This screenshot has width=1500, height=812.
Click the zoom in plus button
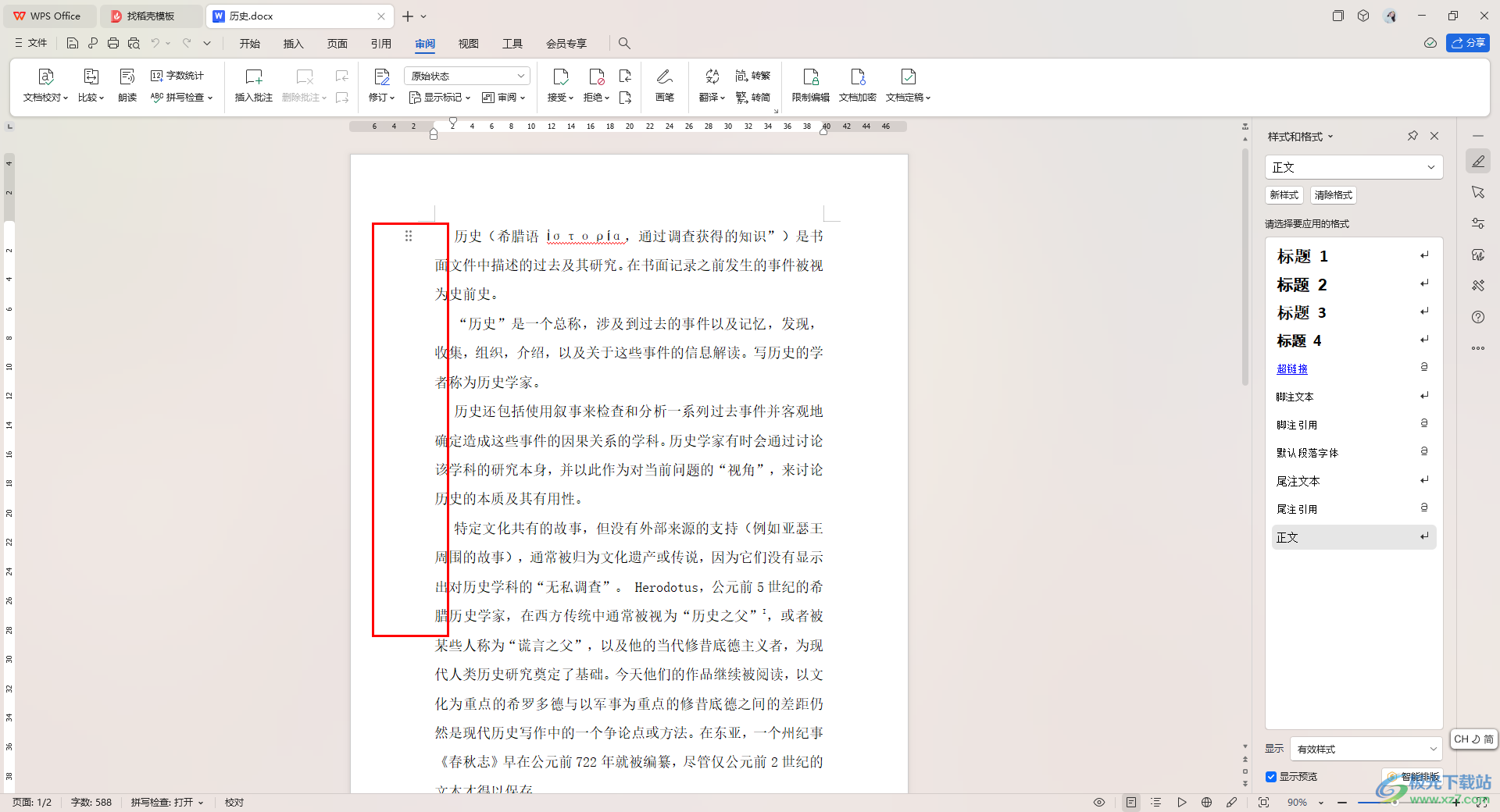pos(1456,802)
